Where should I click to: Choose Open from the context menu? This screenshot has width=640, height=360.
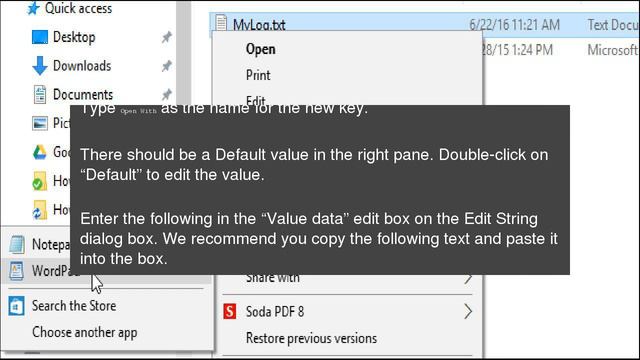pos(260,49)
